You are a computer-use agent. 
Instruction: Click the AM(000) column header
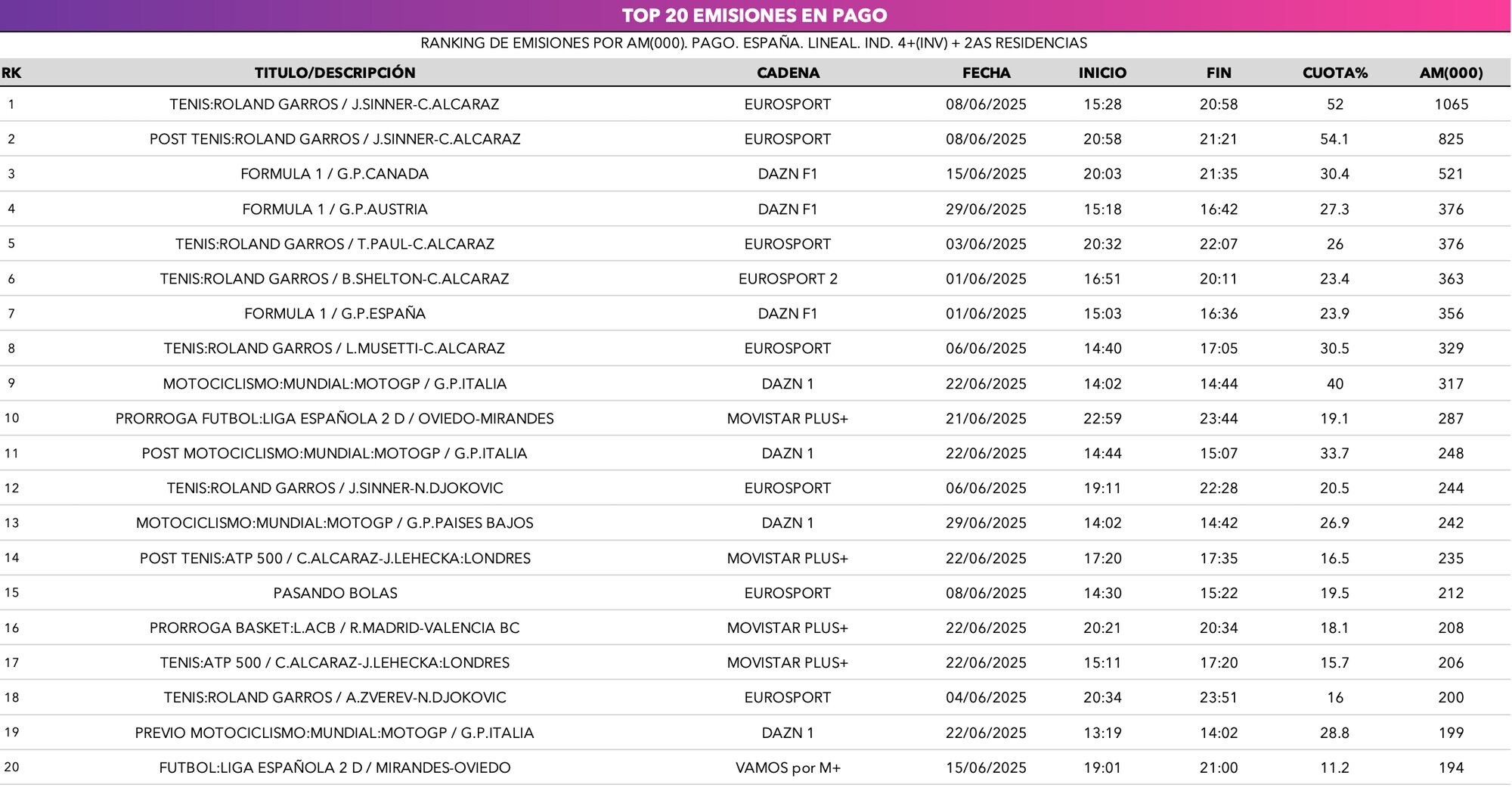(1451, 73)
